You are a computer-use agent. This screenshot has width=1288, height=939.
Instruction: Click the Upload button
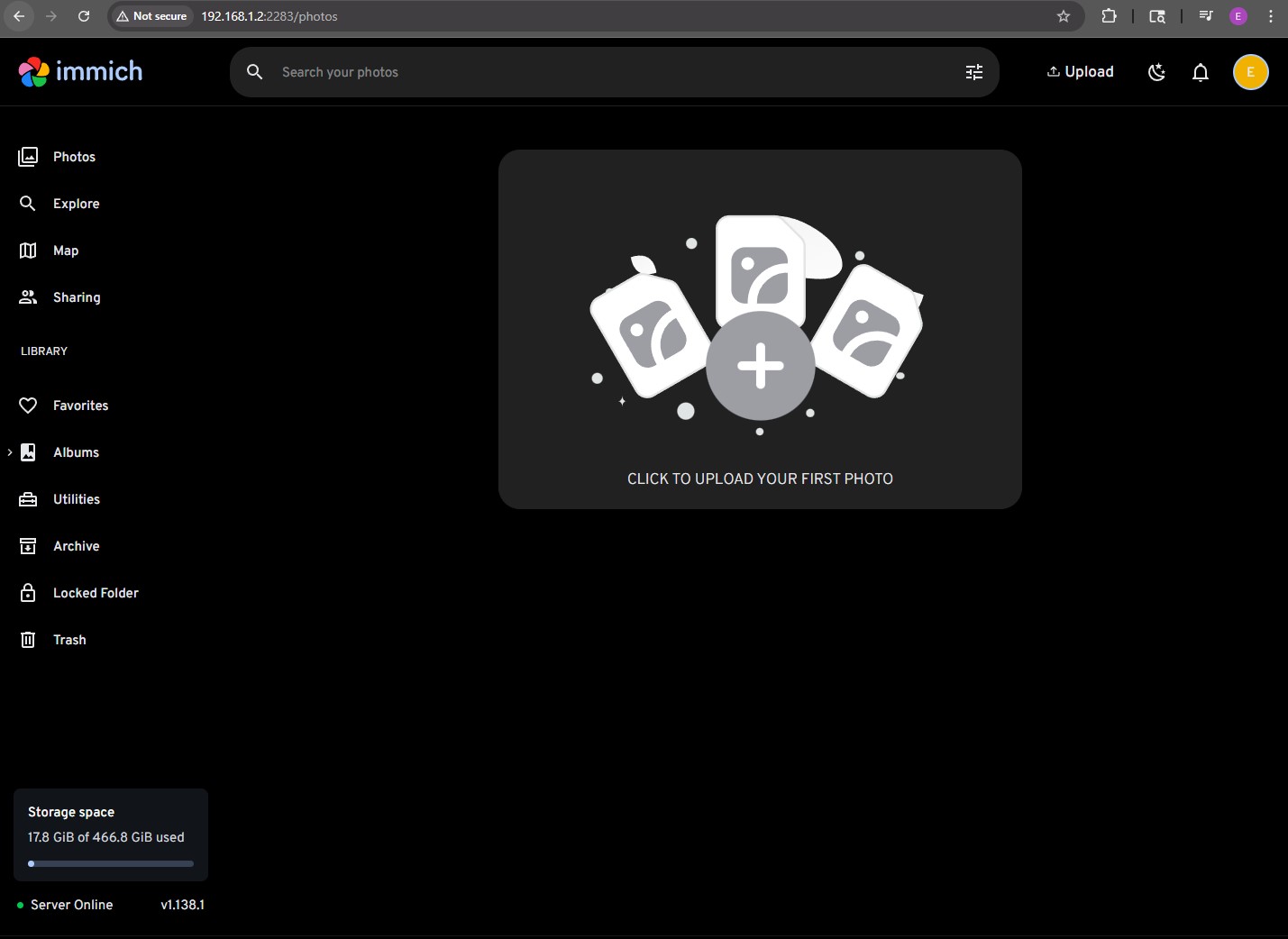pos(1080,72)
